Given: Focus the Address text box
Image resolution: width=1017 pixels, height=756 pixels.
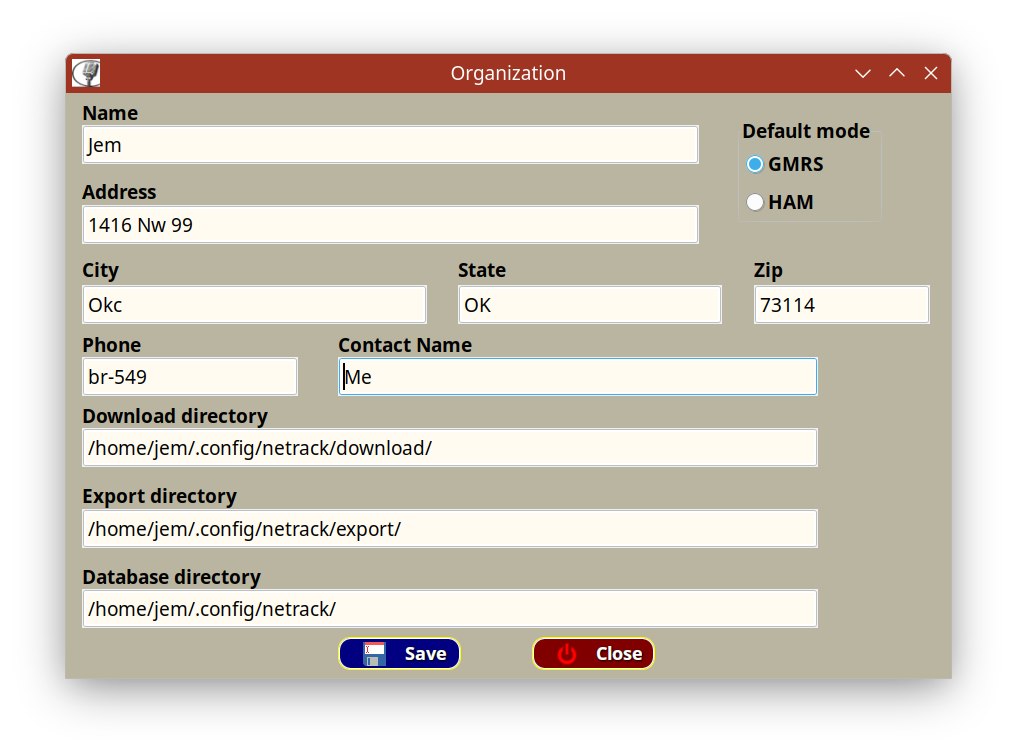Looking at the screenshot, I should (x=390, y=225).
